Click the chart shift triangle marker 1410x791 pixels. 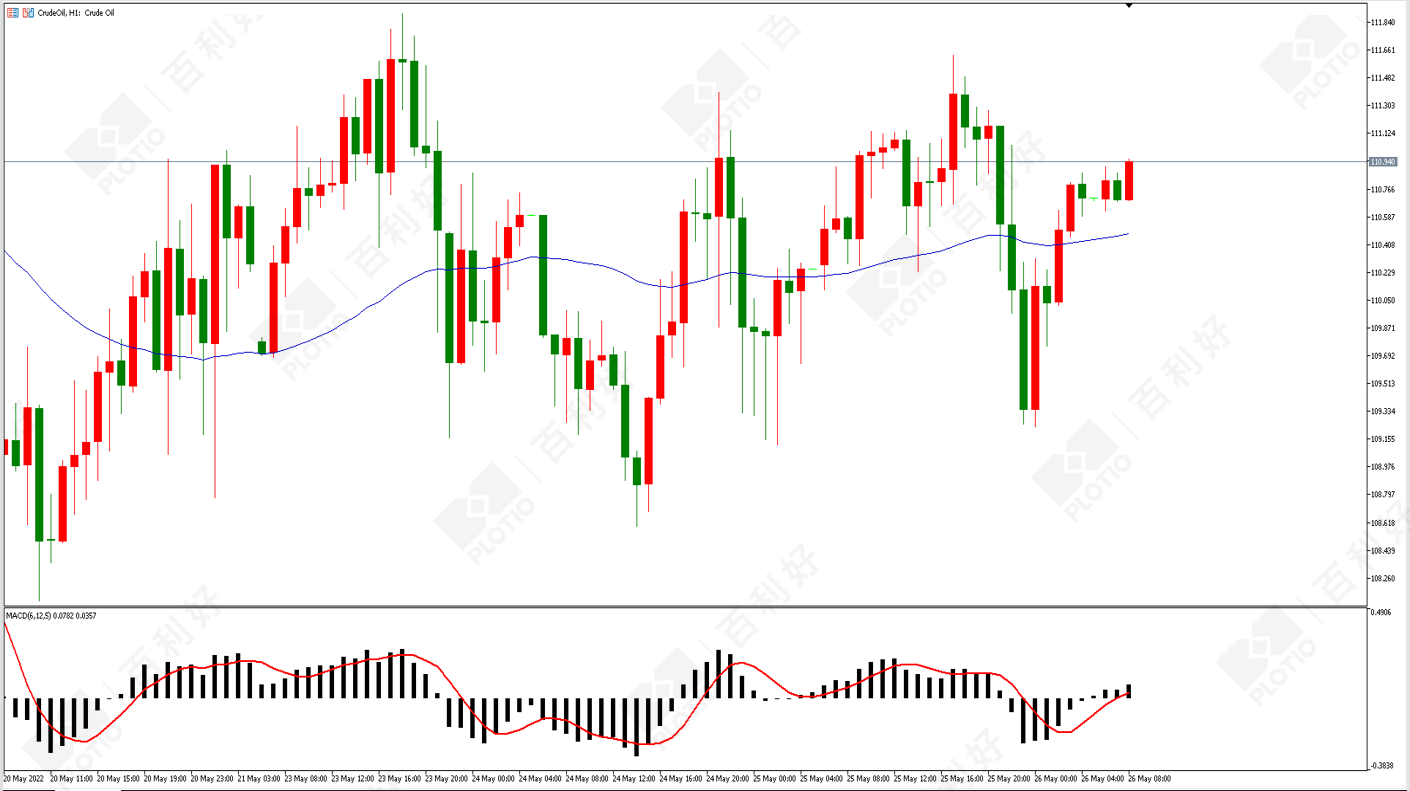1129,6
